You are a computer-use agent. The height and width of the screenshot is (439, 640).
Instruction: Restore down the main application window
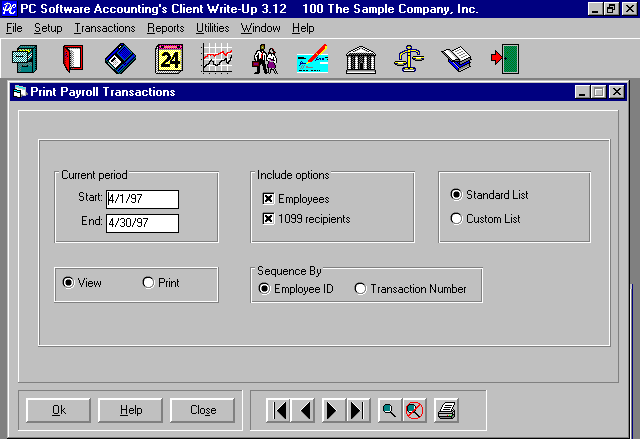pyautogui.click(x=611, y=9)
